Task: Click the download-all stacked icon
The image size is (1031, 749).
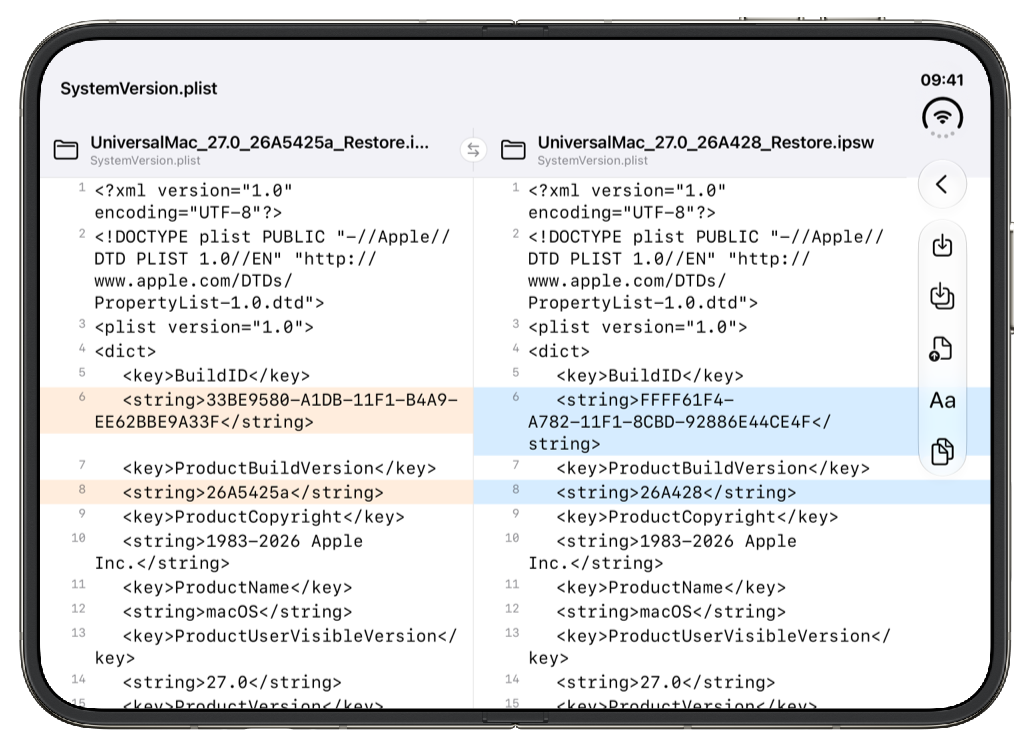Action: [942, 297]
